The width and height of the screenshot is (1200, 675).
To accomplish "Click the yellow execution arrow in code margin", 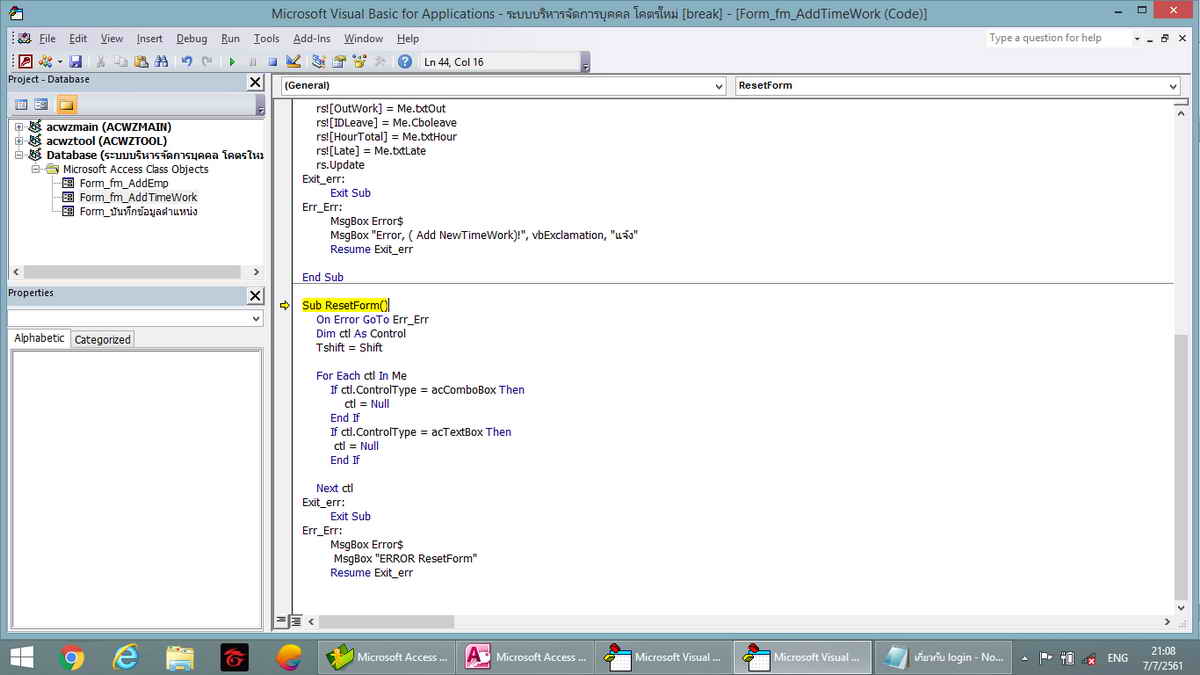I will pos(284,306).
